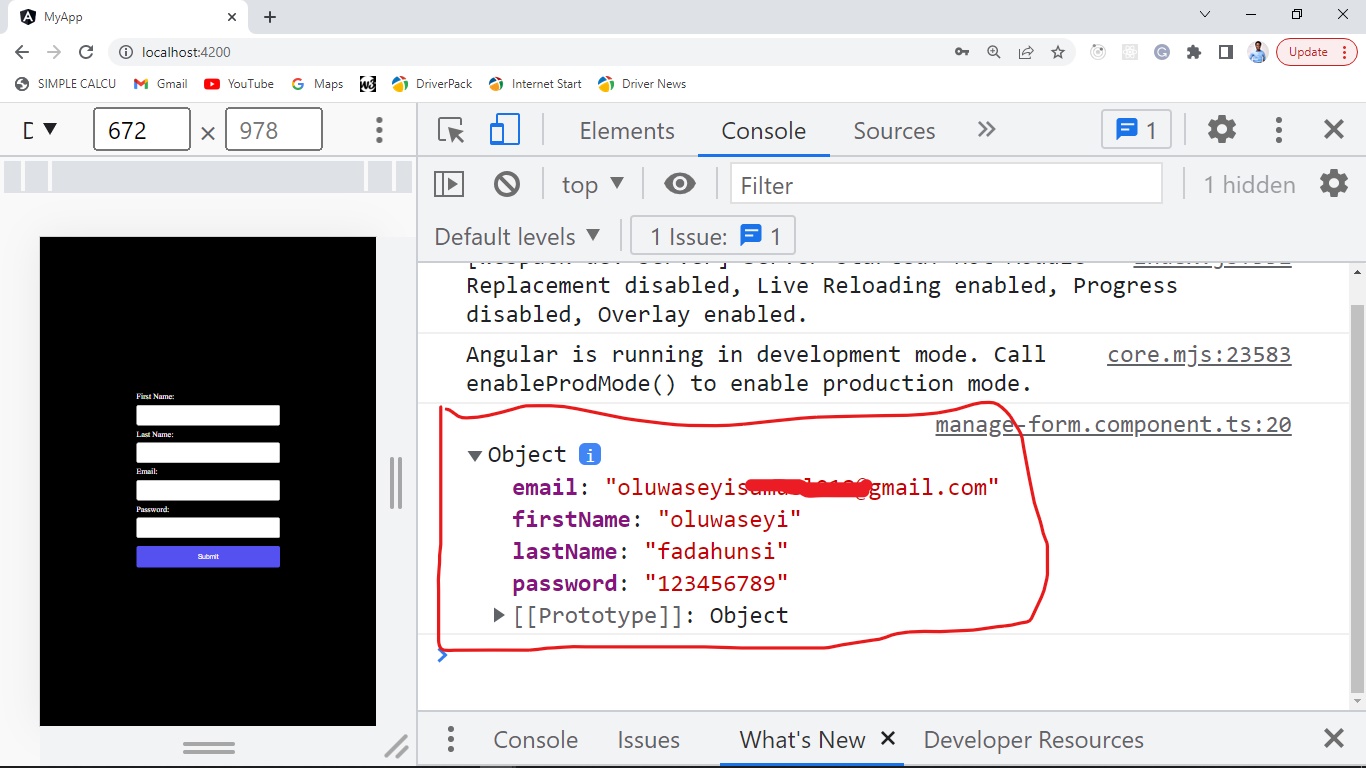Reload the localhost page
Screen dimensions: 1366x768
86,52
